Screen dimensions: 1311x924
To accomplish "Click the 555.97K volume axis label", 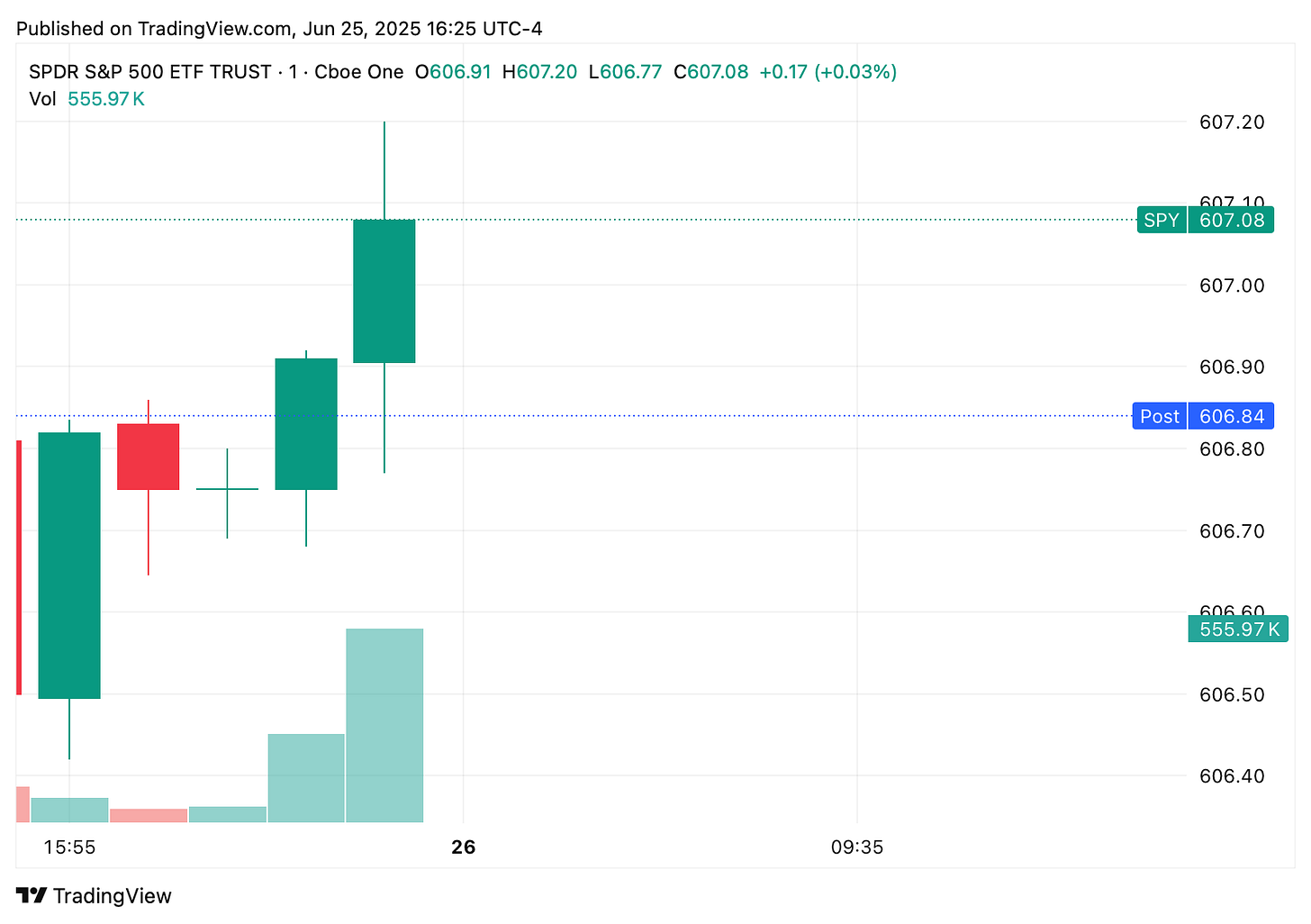I will point(1238,629).
